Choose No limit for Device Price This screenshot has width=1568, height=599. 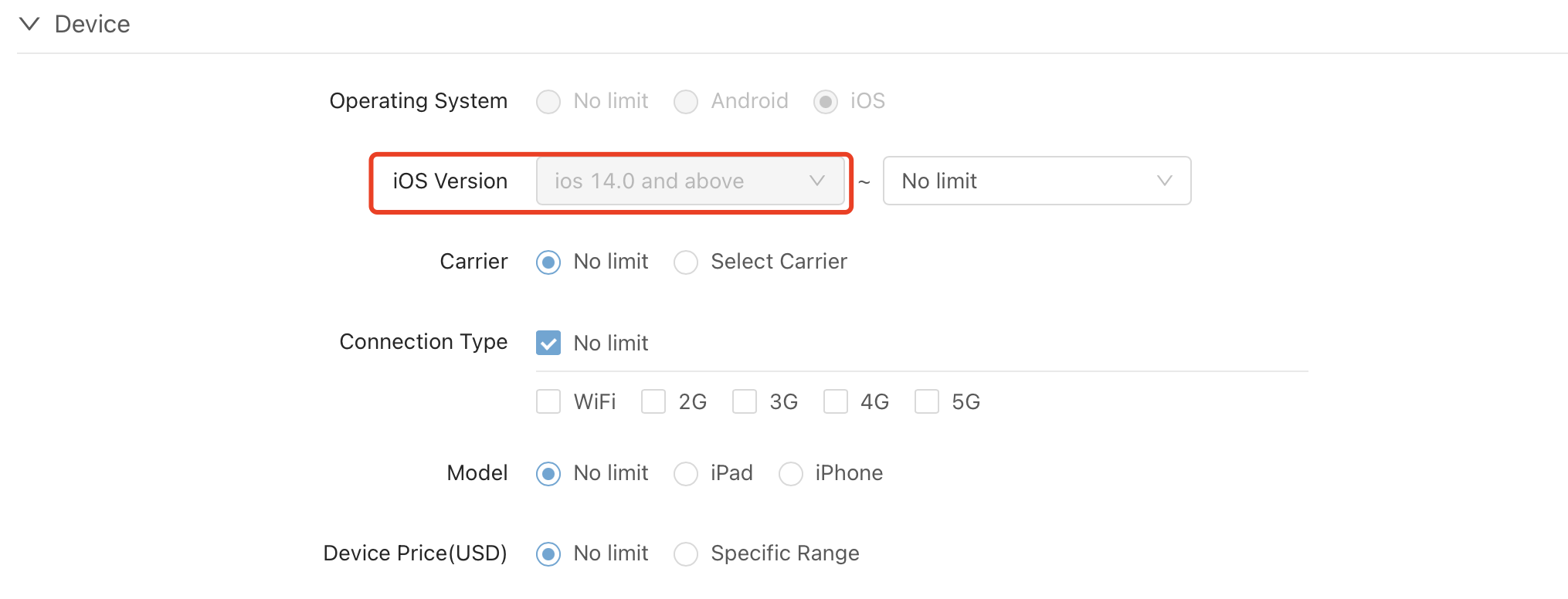coord(548,554)
